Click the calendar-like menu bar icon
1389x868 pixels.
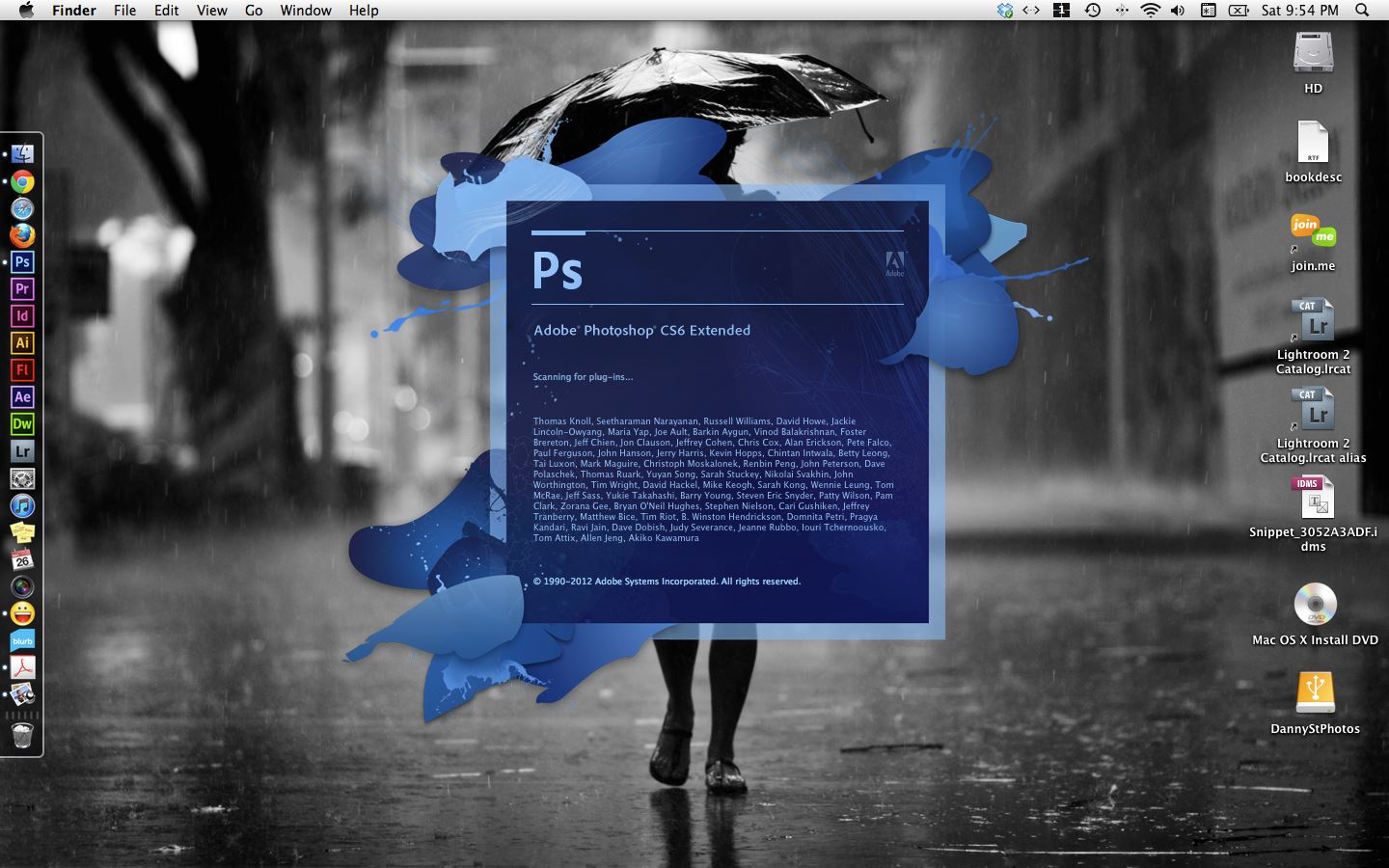coord(1208,11)
